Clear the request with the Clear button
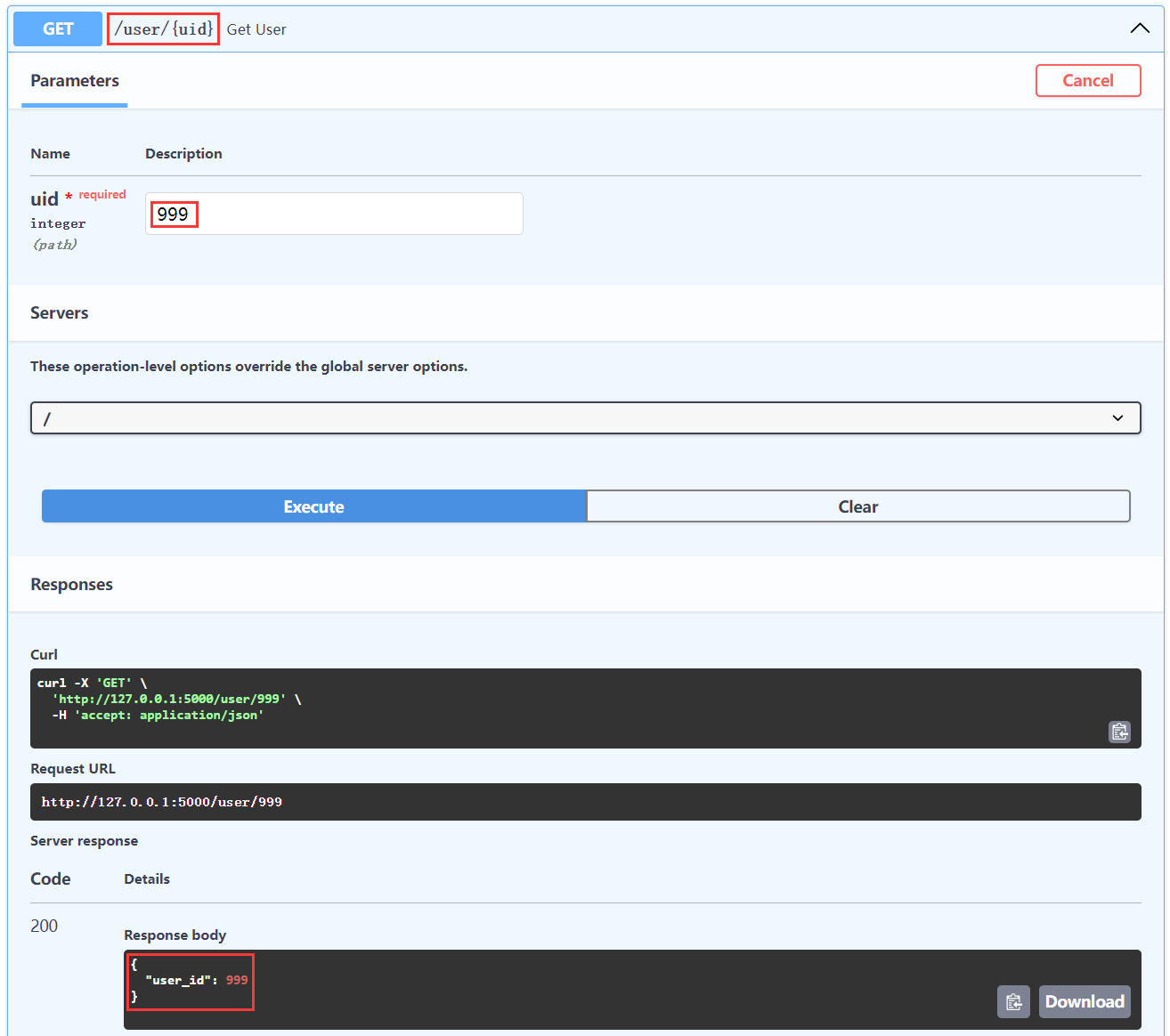The height and width of the screenshot is (1036, 1170). coord(857,506)
